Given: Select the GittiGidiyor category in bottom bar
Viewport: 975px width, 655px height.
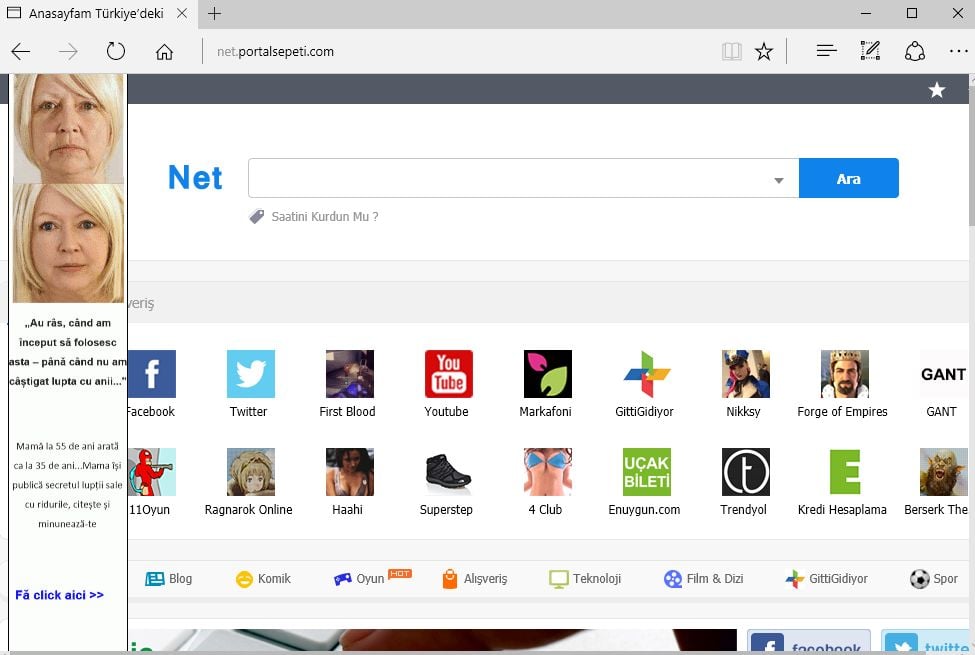Looking at the screenshot, I should point(826,578).
